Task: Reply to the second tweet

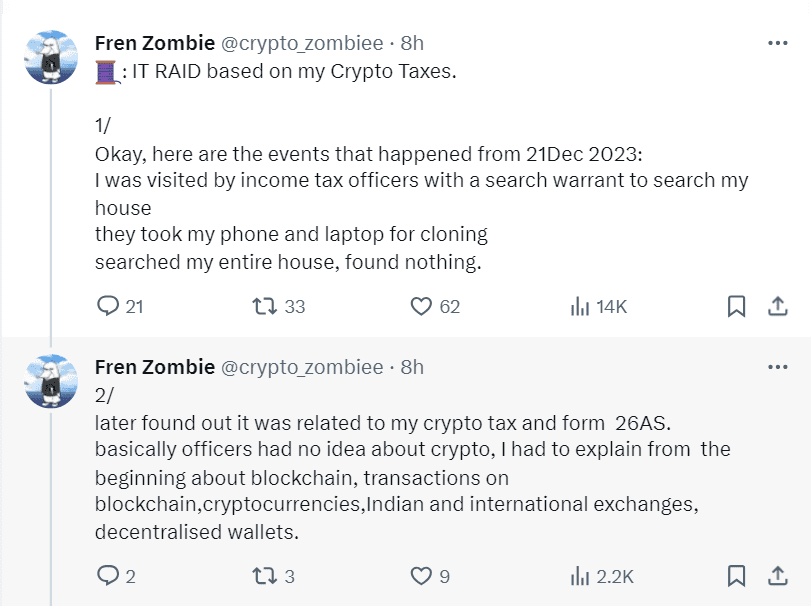Action: click(x=109, y=577)
